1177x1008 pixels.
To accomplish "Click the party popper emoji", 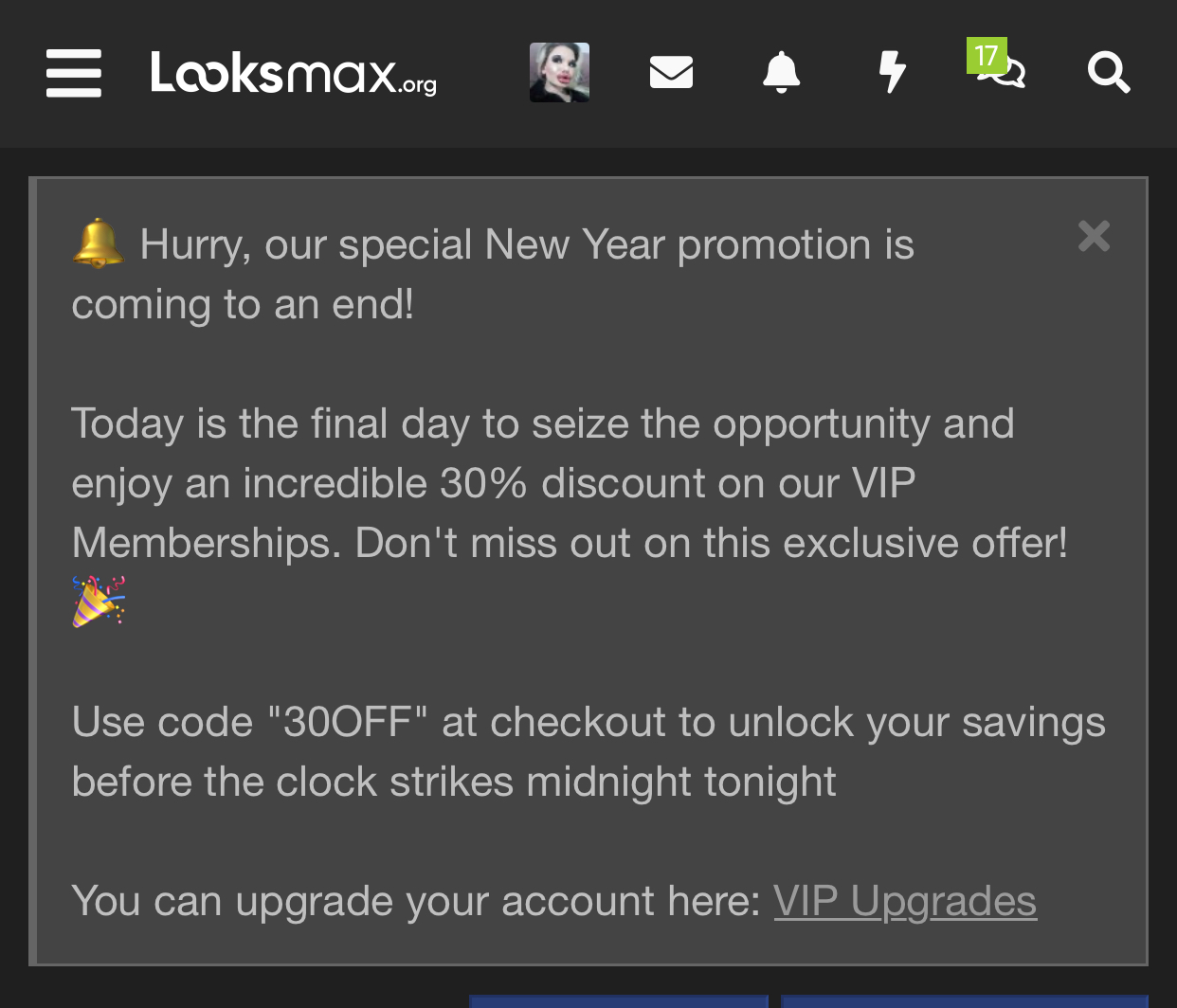I will pyautogui.click(x=99, y=602).
